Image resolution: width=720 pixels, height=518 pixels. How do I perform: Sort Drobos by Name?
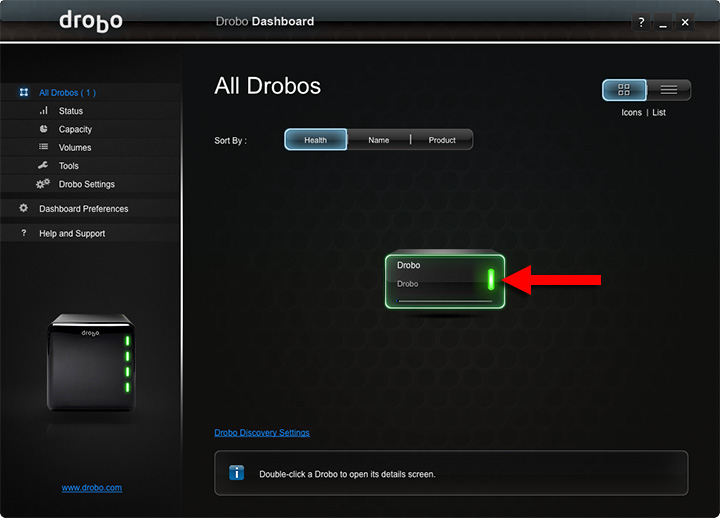(379, 140)
